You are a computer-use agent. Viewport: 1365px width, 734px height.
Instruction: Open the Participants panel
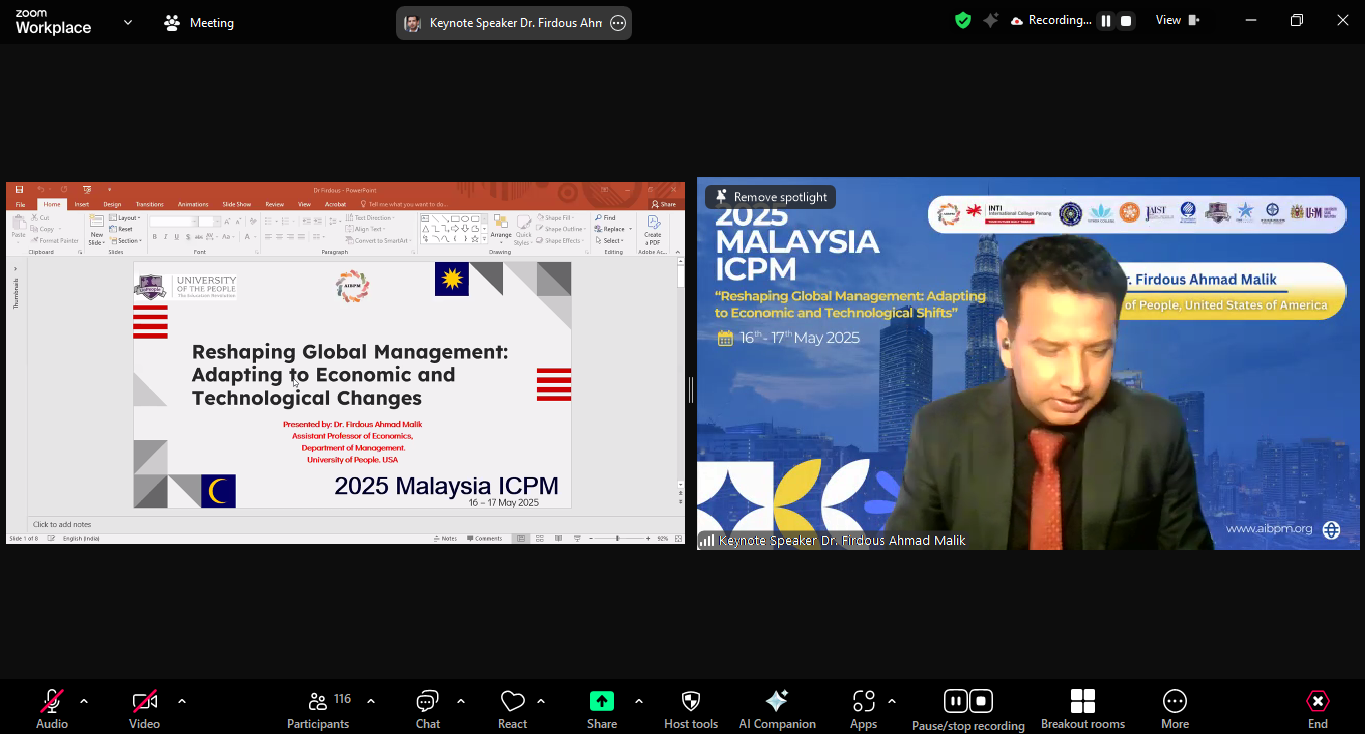click(x=318, y=709)
